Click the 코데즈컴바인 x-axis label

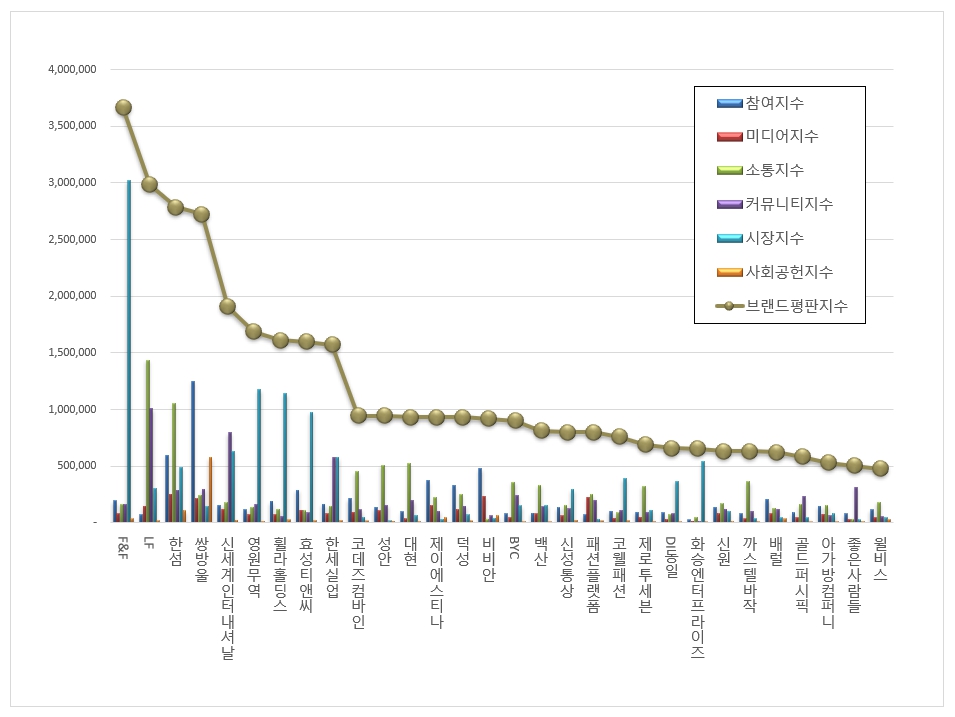359,582
